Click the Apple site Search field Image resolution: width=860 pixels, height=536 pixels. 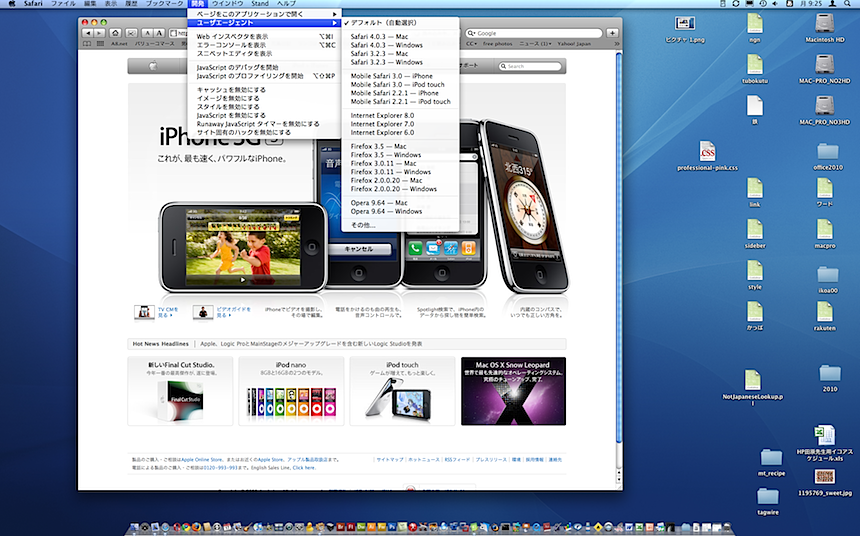pos(530,66)
